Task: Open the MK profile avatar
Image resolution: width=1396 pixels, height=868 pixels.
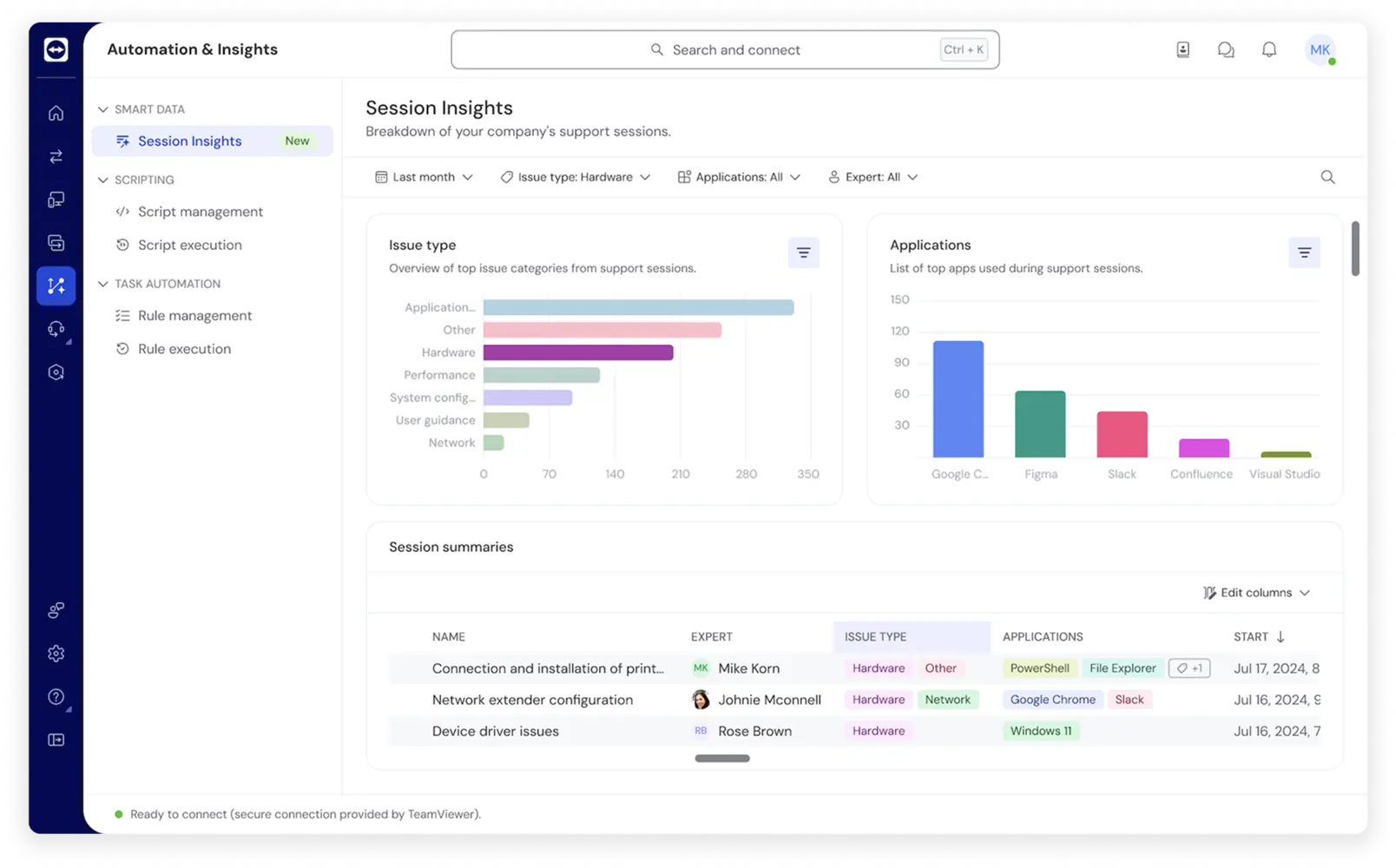Action: pos(1320,49)
